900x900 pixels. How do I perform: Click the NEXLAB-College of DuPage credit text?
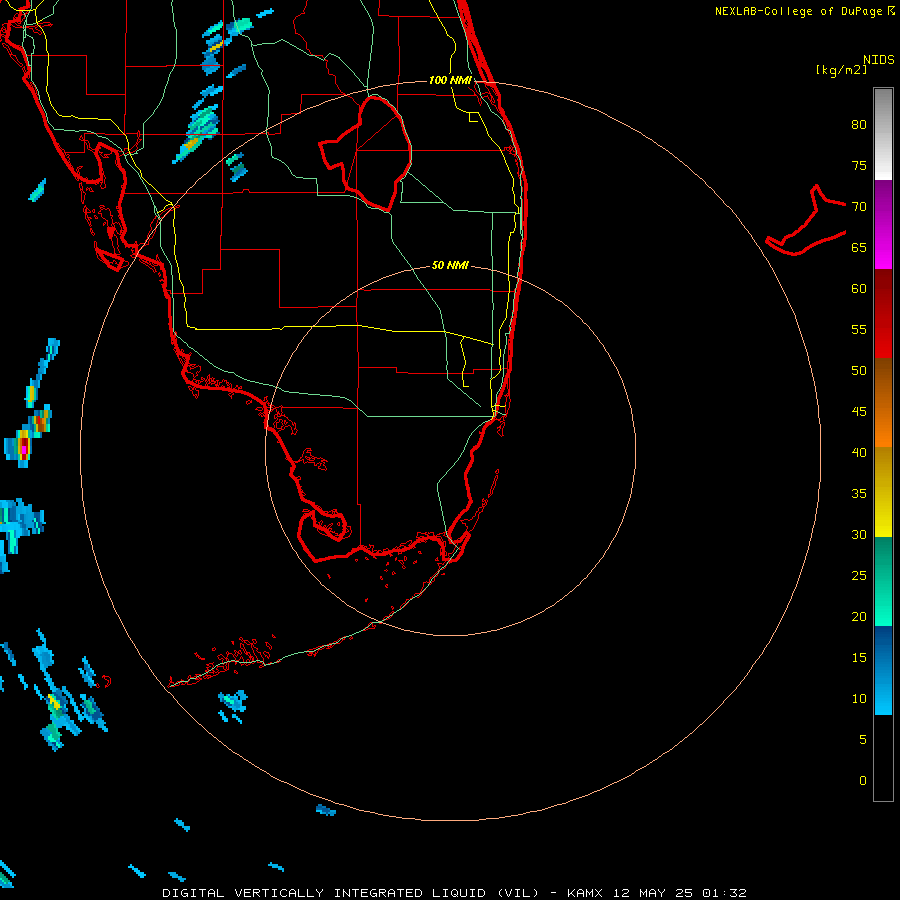click(798, 11)
